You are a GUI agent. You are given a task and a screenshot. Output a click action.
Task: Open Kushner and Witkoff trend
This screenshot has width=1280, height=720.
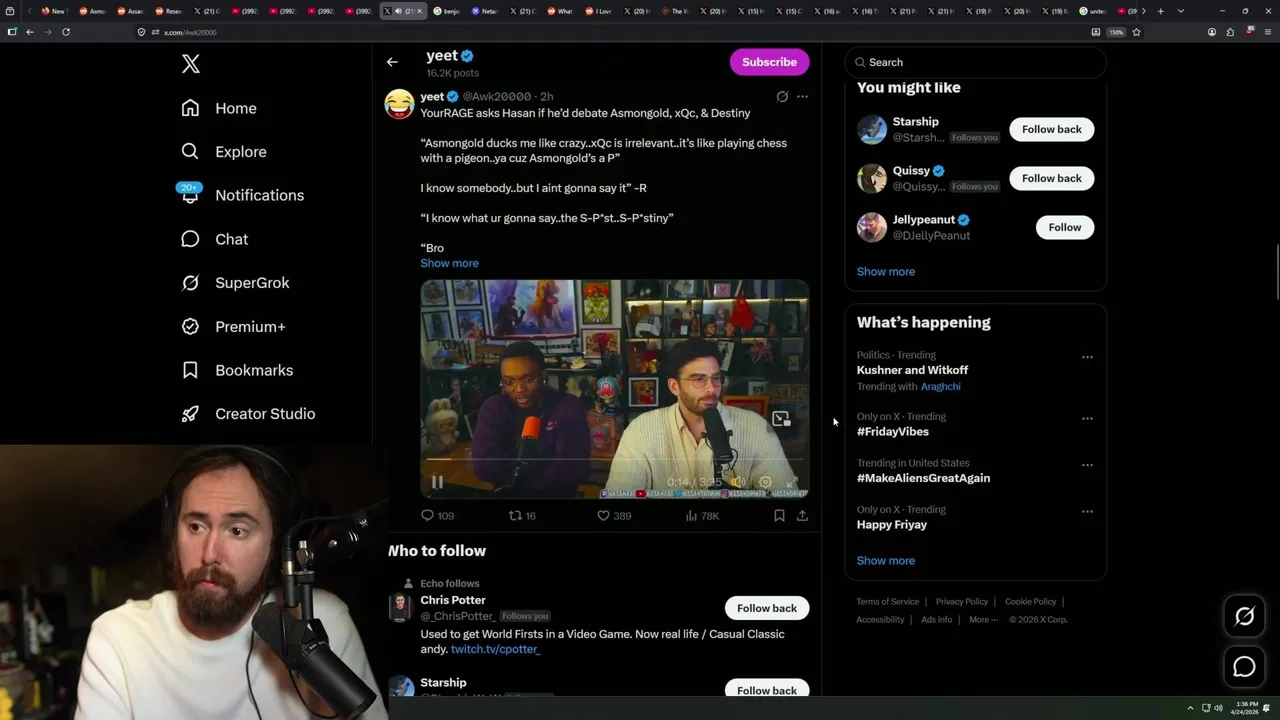coord(912,370)
